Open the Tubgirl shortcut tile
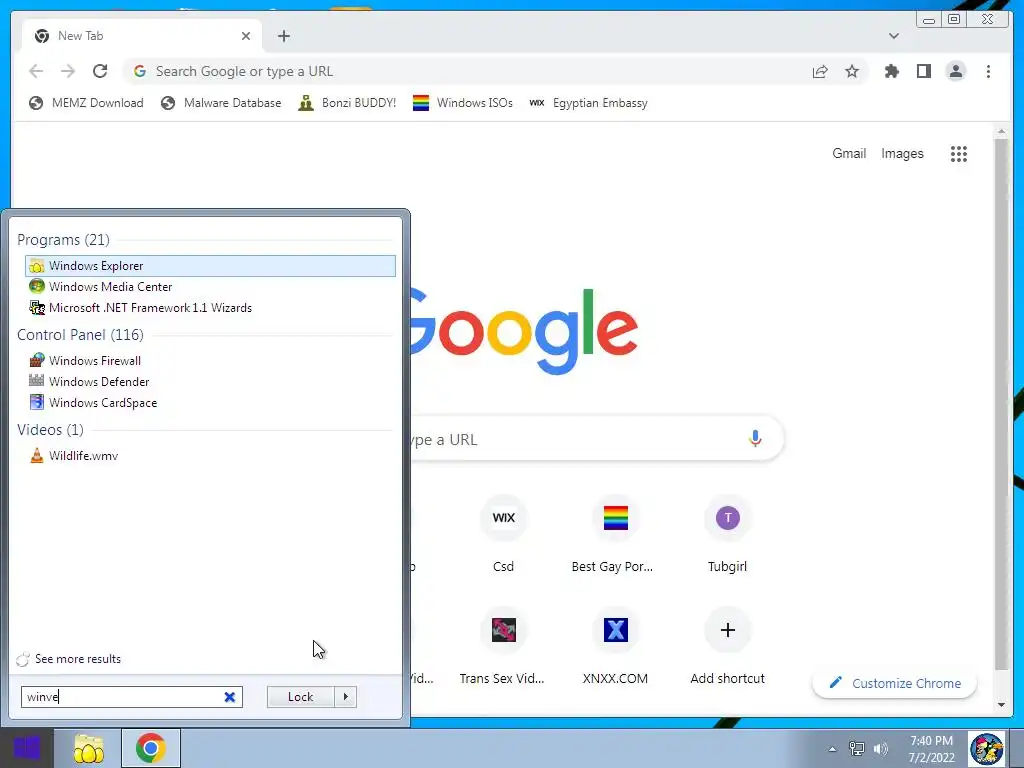The width and height of the screenshot is (1024, 768). click(728, 536)
